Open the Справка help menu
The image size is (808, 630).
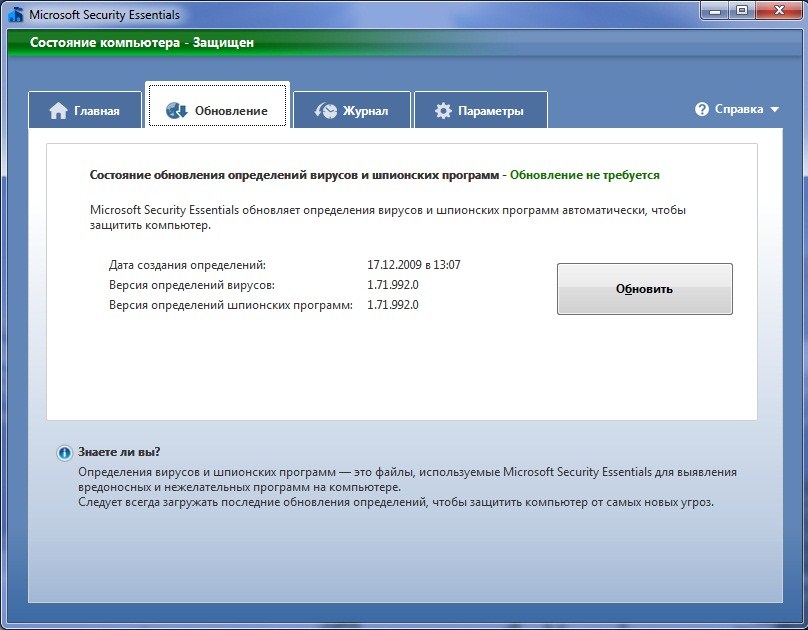coord(737,109)
